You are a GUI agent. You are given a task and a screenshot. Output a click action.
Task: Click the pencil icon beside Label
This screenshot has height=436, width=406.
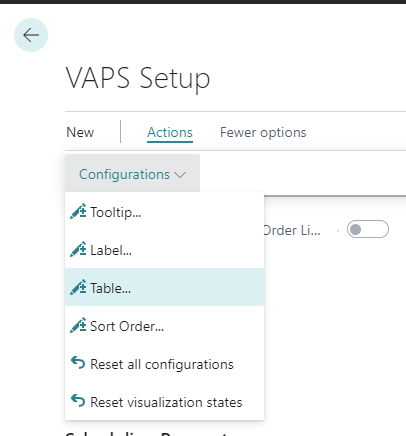[x=78, y=249]
